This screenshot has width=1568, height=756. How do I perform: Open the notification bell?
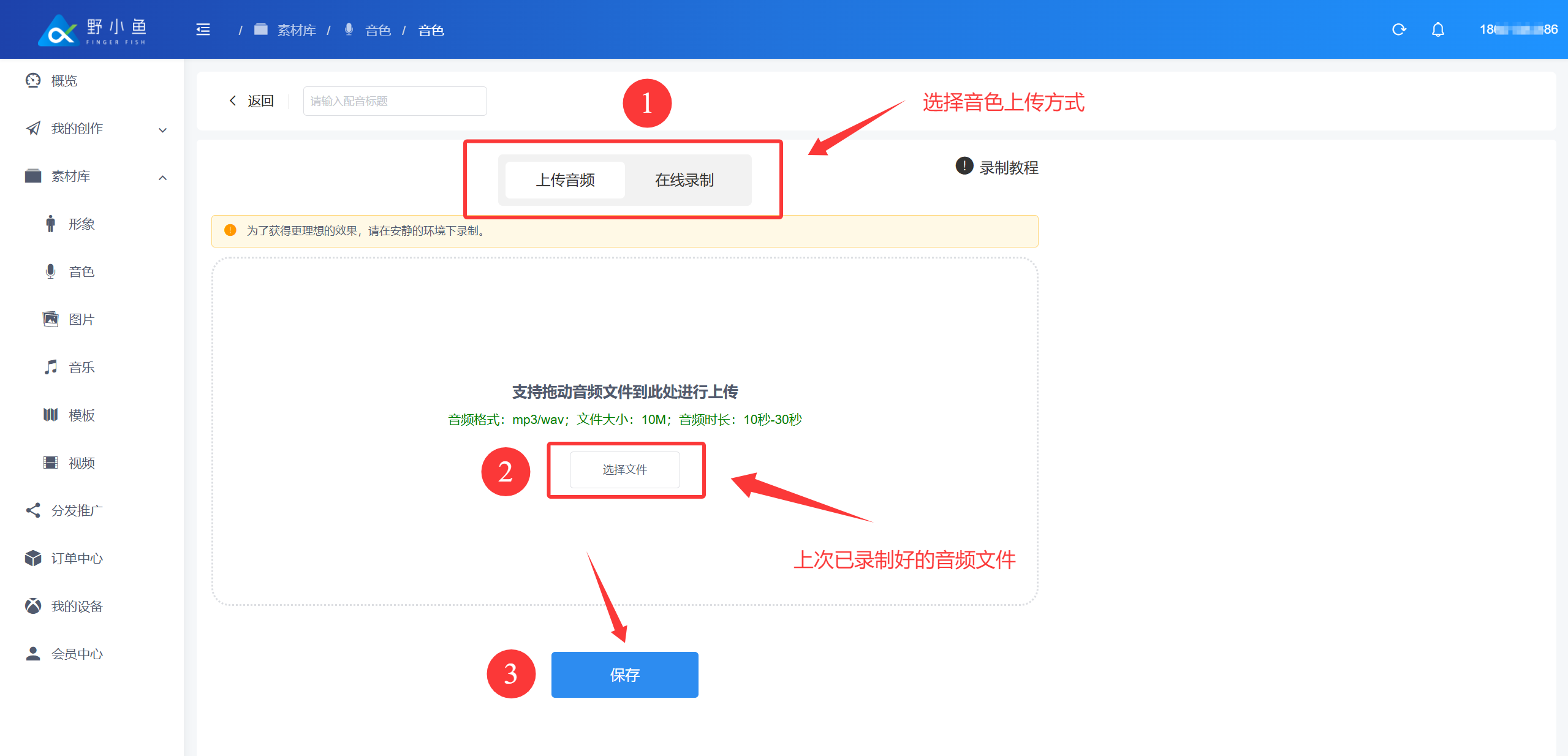tap(1437, 29)
